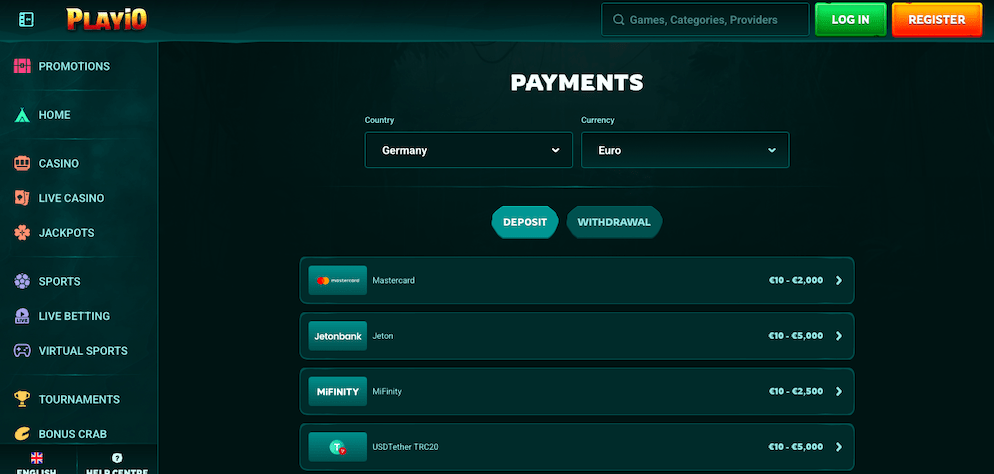Switch to the Deposit tab

pos(525,222)
